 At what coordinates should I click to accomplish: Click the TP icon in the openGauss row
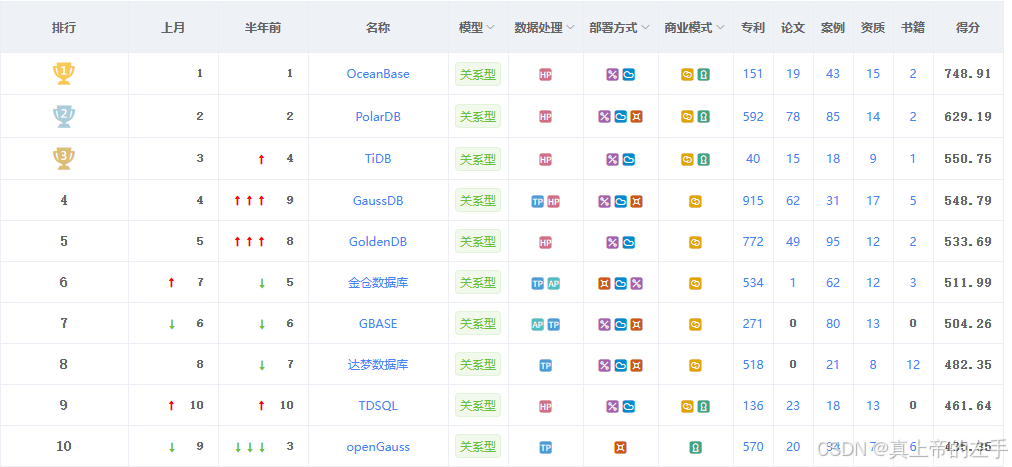[x=545, y=448]
